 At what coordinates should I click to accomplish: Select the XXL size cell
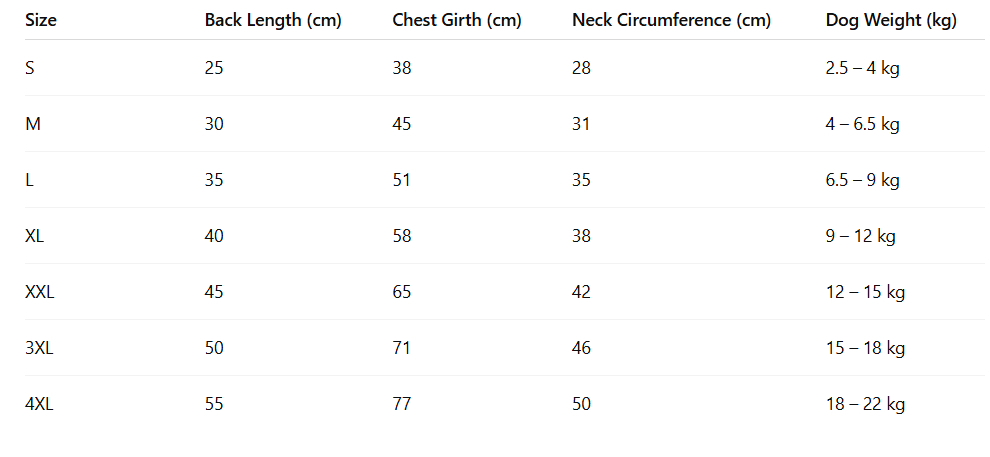click(39, 292)
